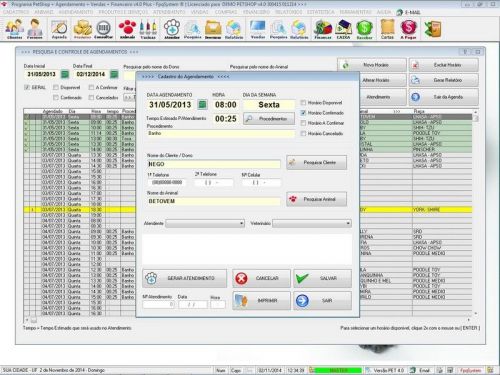This screenshot has width=500, height=375.
Task: Check the Horário Disponível box
Action: [303, 103]
